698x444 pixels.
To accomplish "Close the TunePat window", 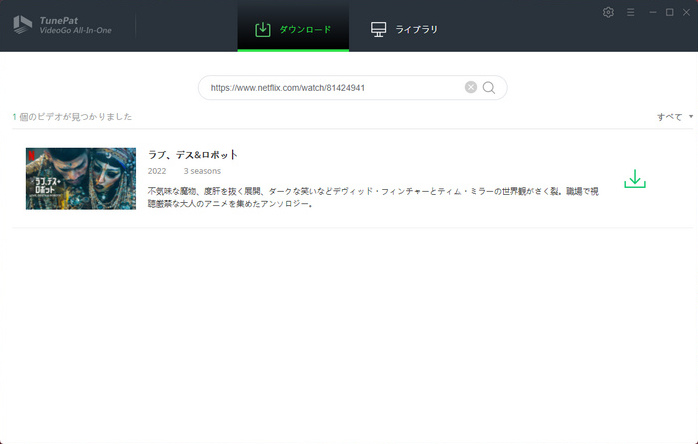I will point(686,12).
